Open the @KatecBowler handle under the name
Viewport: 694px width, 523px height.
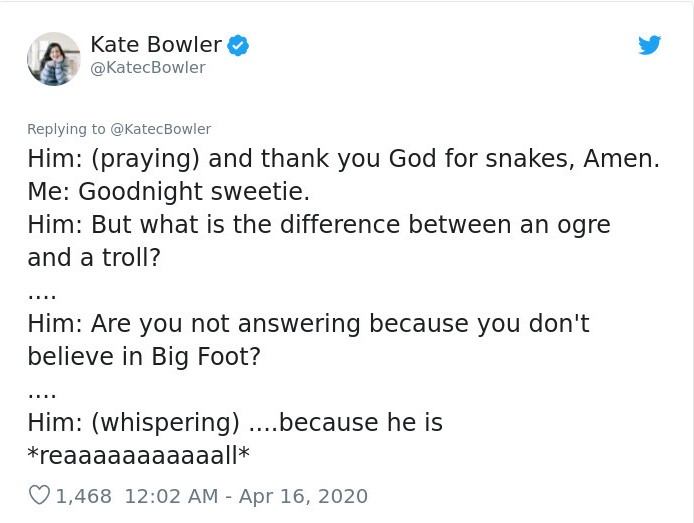[147, 67]
